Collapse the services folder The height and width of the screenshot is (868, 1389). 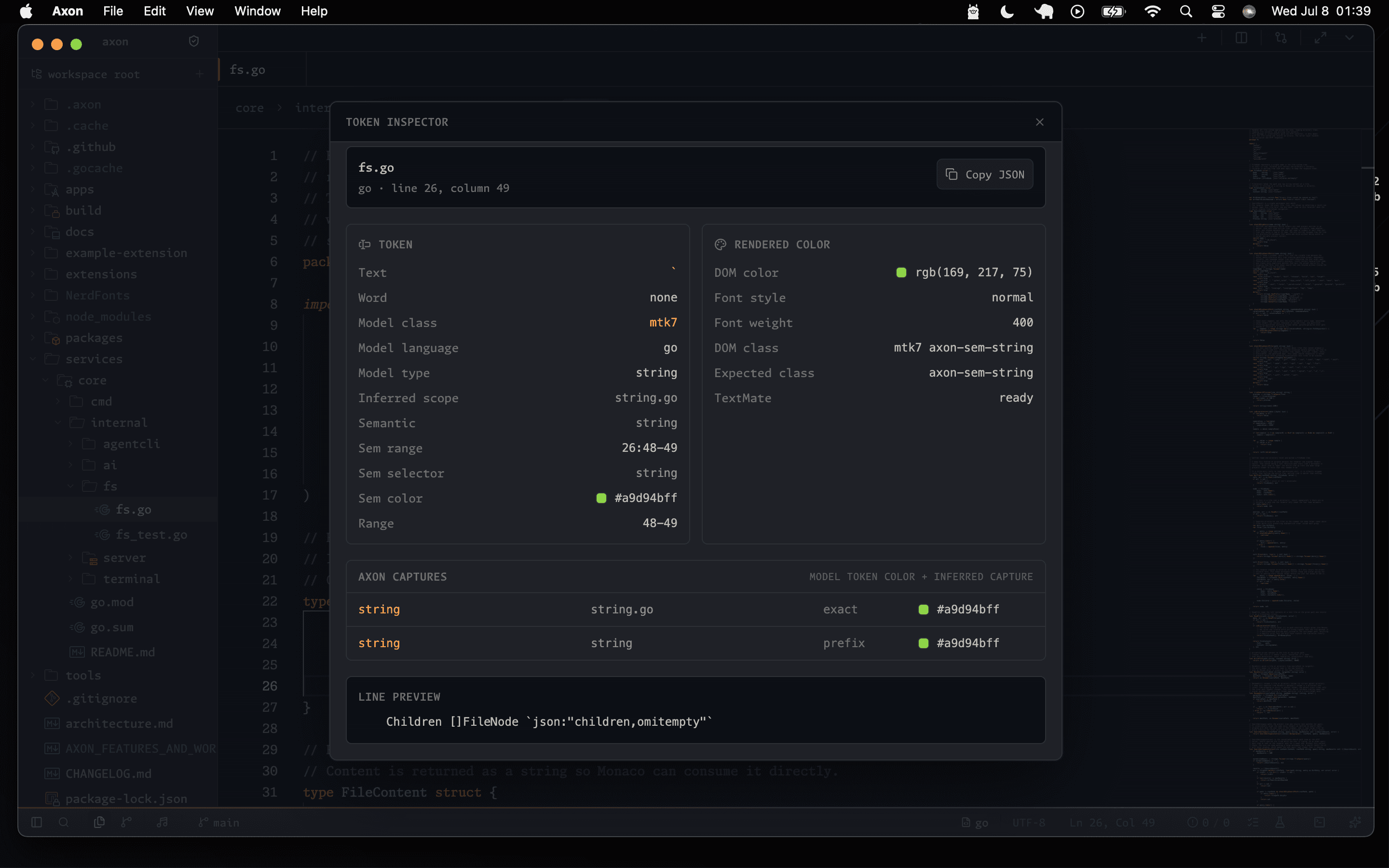pyautogui.click(x=33, y=359)
